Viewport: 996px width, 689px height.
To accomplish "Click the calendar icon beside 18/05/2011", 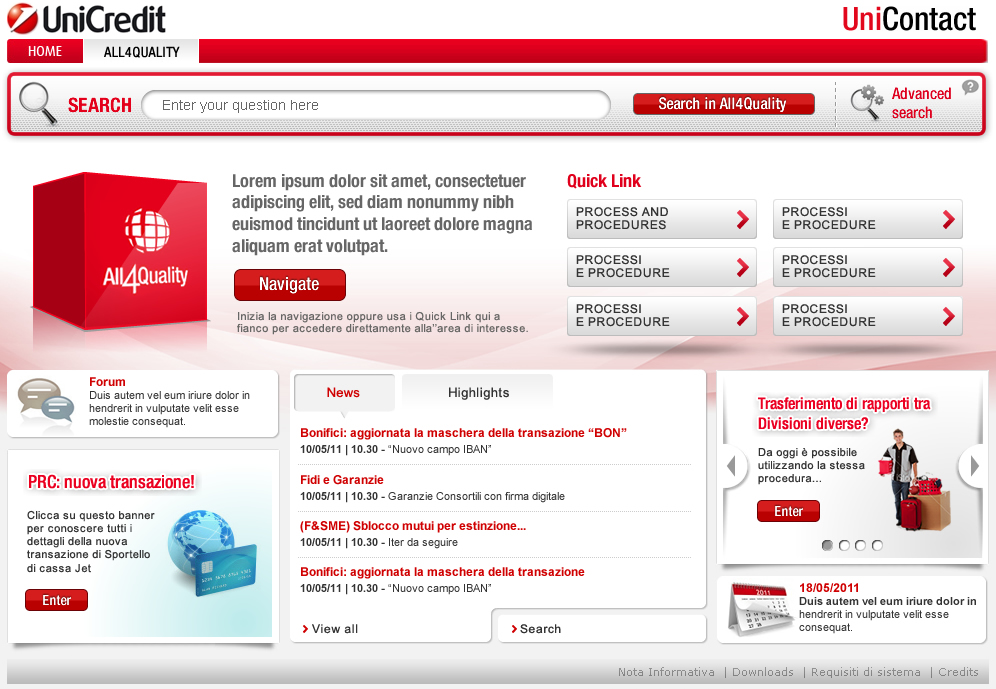I will click(x=760, y=609).
